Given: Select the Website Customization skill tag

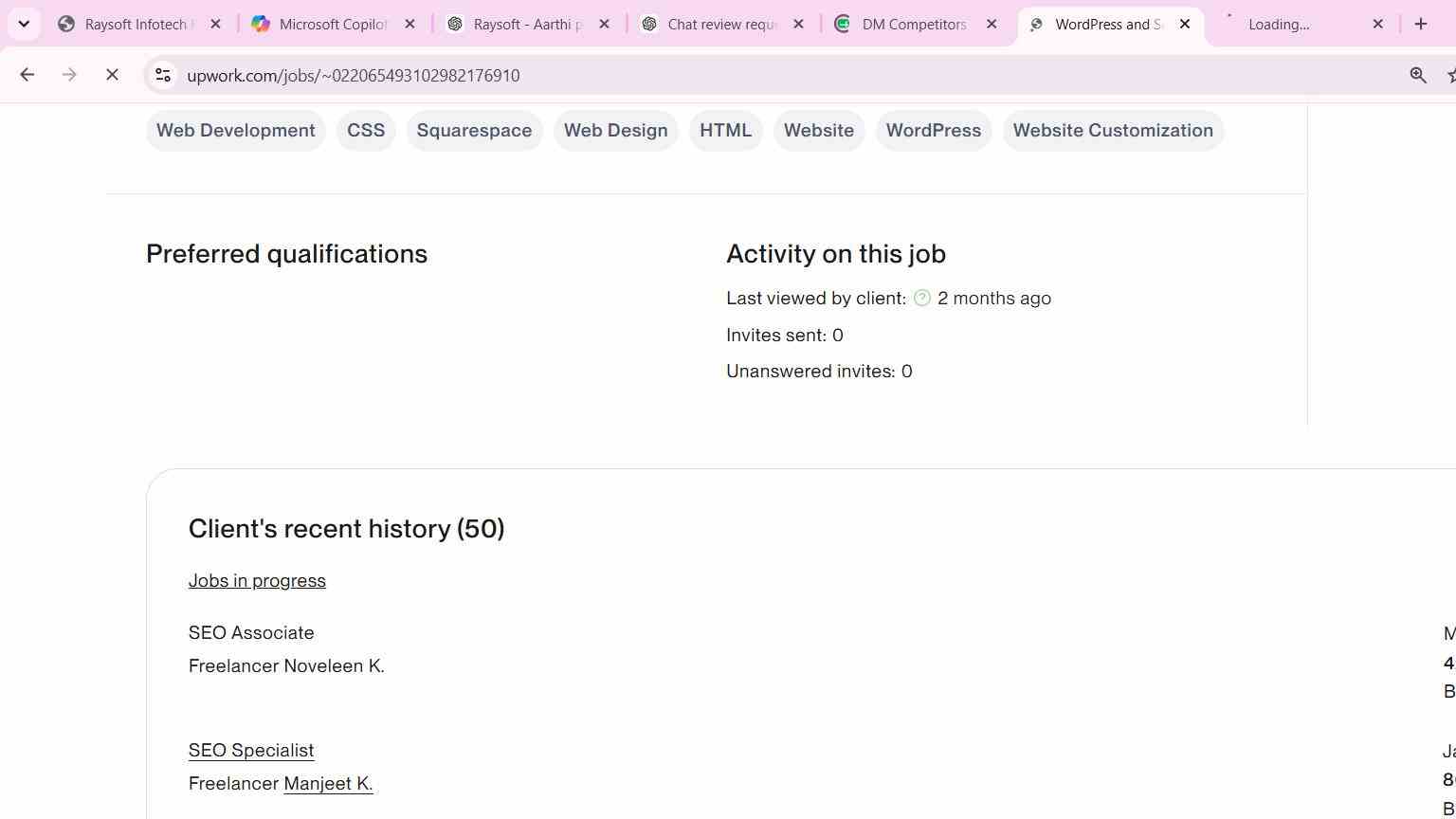Looking at the screenshot, I should [x=1113, y=131].
